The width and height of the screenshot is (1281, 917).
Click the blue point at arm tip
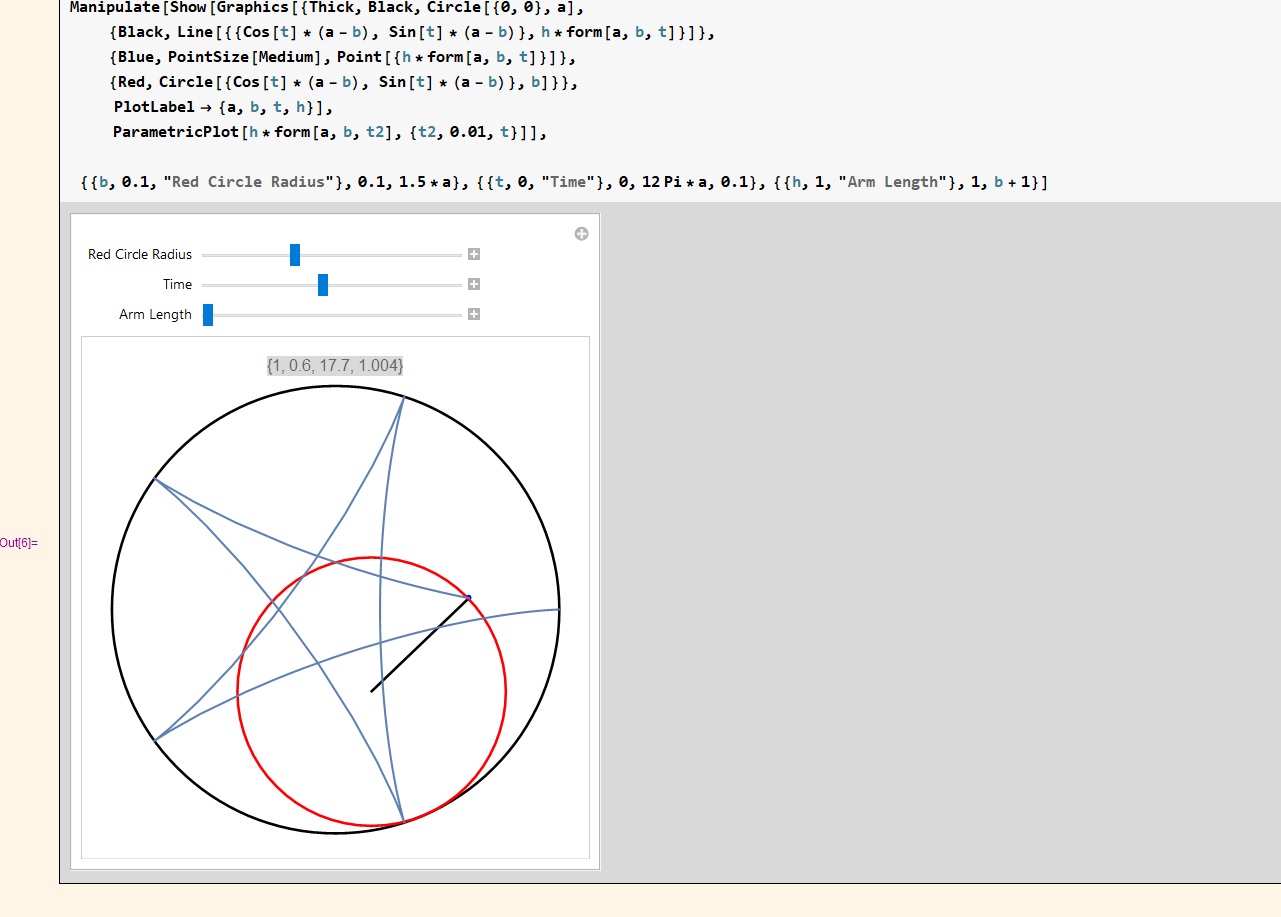[x=468, y=598]
